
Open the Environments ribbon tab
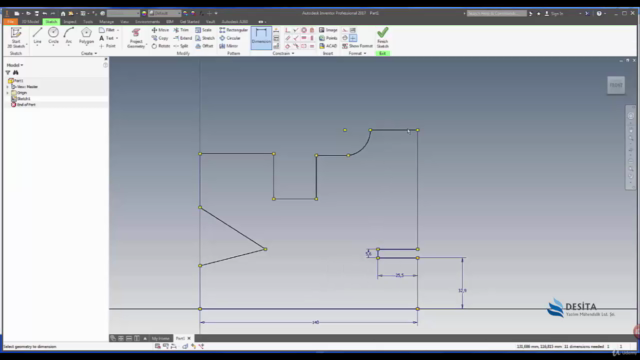point(147,22)
